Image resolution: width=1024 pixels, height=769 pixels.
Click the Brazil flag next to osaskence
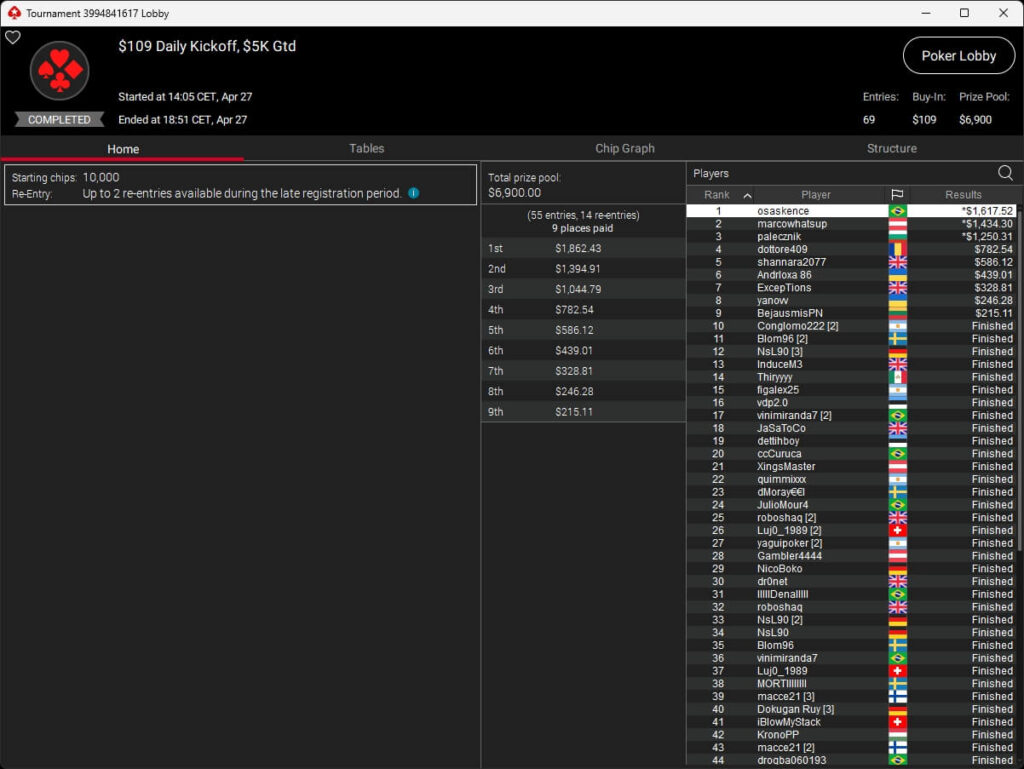(897, 211)
